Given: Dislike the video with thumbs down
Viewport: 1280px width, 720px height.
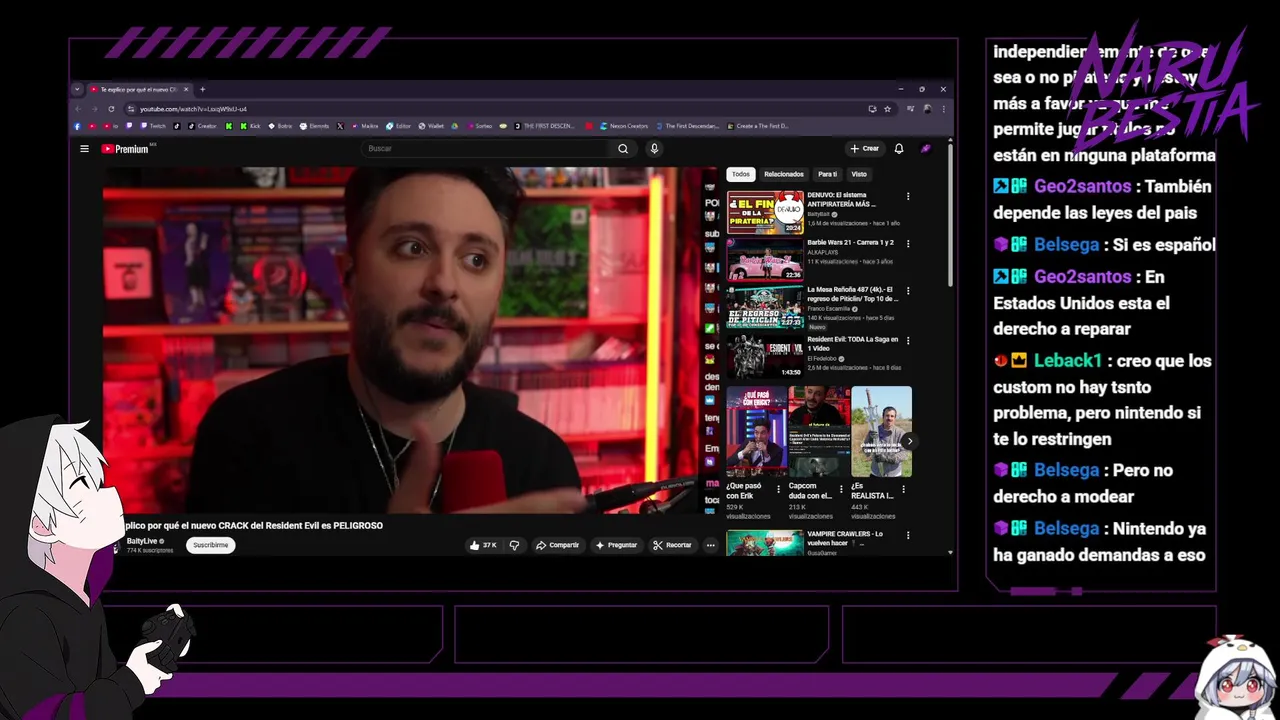Looking at the screenshot, I should pos(514,545).
